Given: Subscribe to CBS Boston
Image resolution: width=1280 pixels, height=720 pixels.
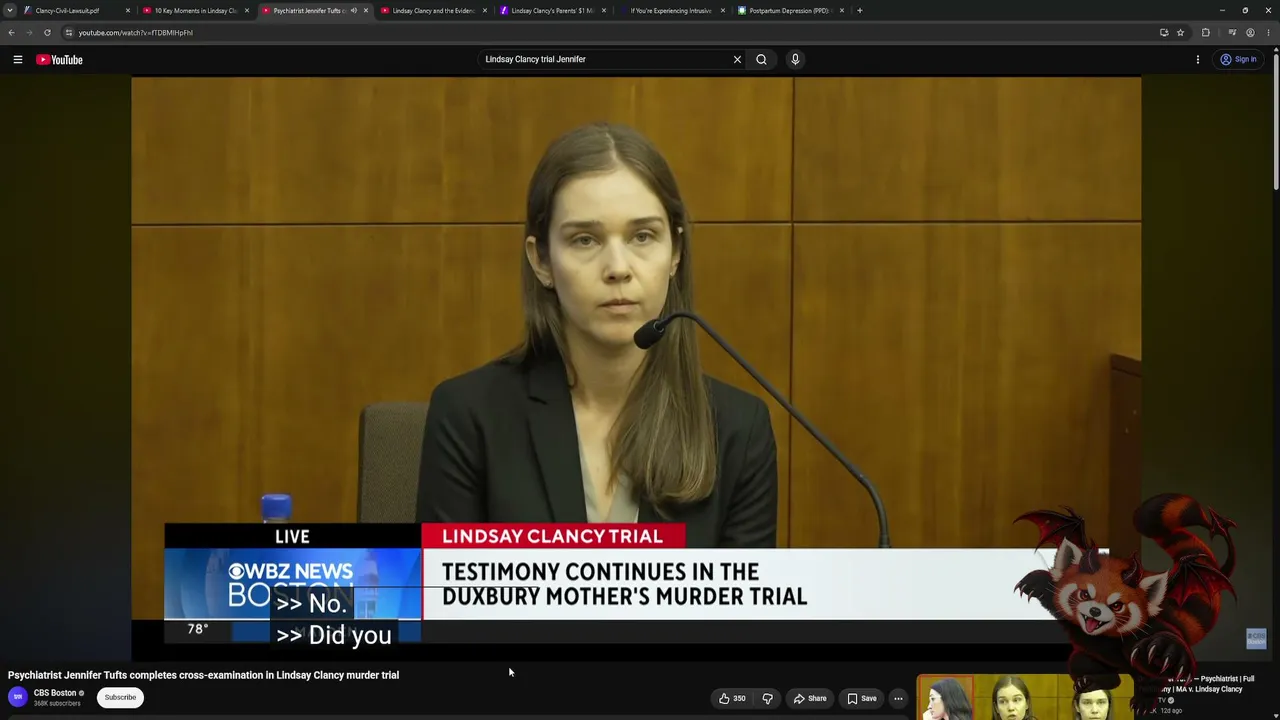Looking at the screenshot, I should (x=120, y=697).
